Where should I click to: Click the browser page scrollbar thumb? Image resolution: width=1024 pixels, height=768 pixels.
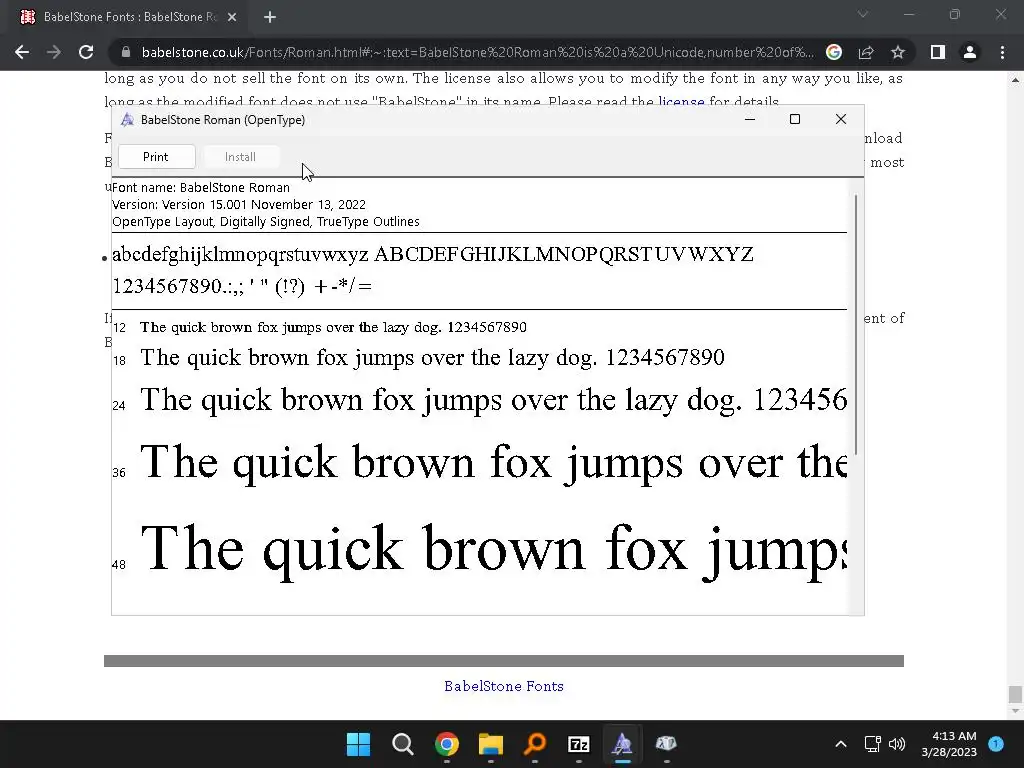(1015, 694)
